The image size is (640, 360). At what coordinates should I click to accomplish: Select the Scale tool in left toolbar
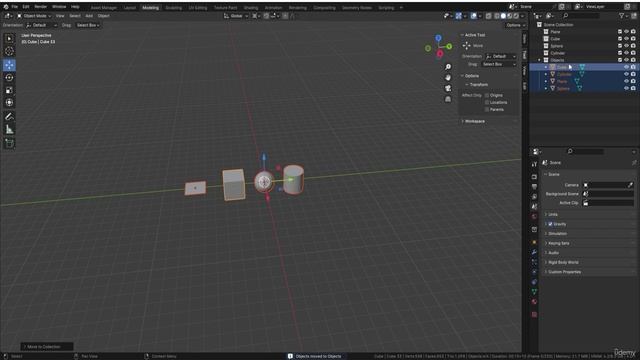tap(9, 90)
